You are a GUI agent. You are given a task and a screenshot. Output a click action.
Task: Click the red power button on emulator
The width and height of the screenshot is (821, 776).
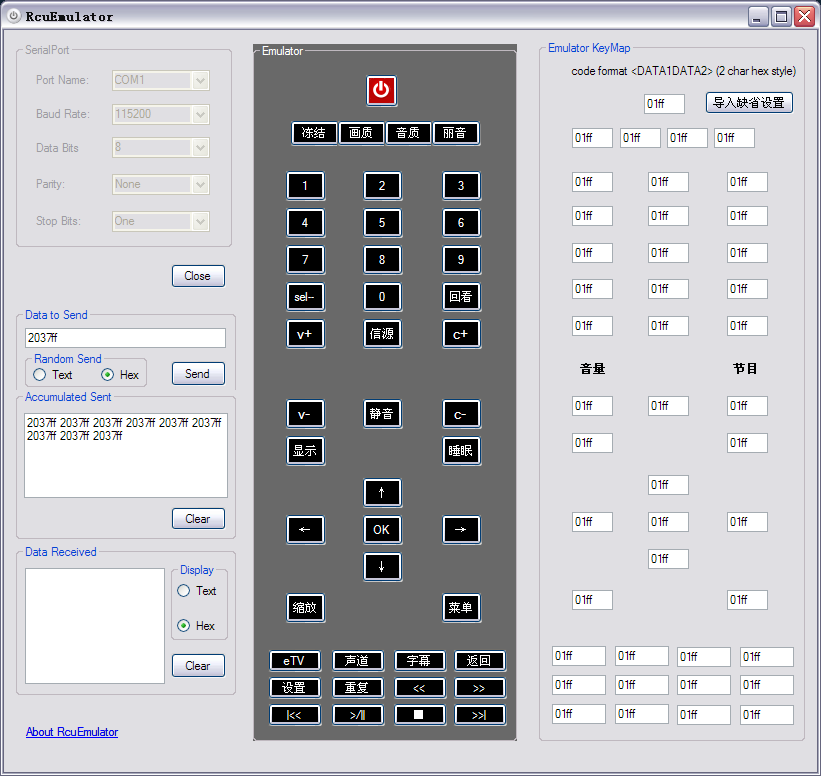381,90
